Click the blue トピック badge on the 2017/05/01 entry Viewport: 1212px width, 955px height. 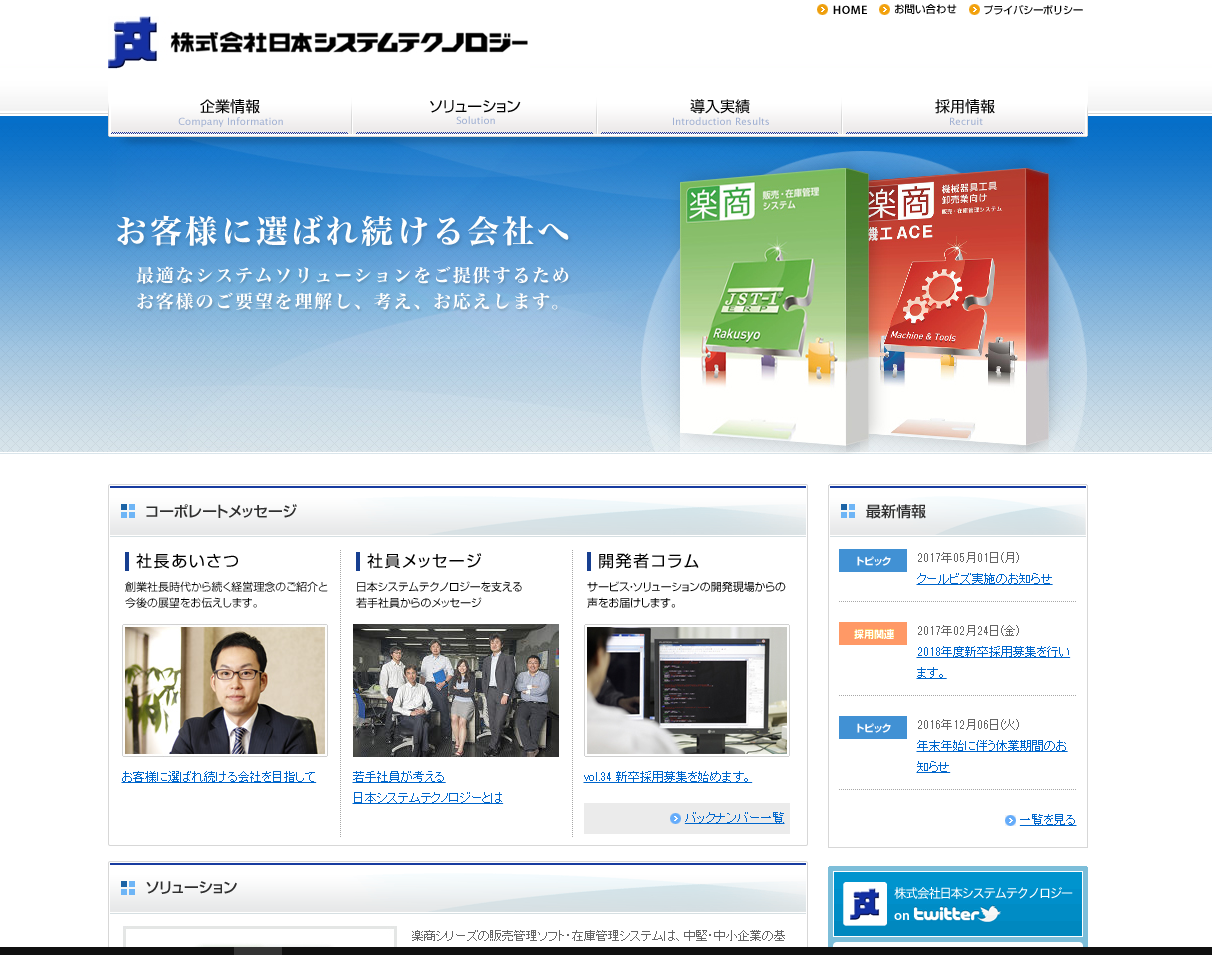point(871,560)
